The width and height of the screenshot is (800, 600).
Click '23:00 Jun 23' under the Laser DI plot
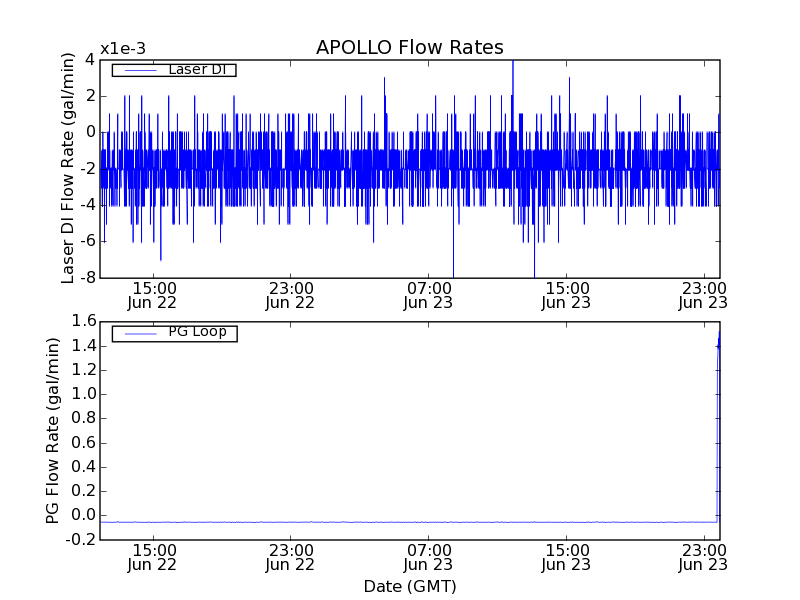[x=704, y=296]
